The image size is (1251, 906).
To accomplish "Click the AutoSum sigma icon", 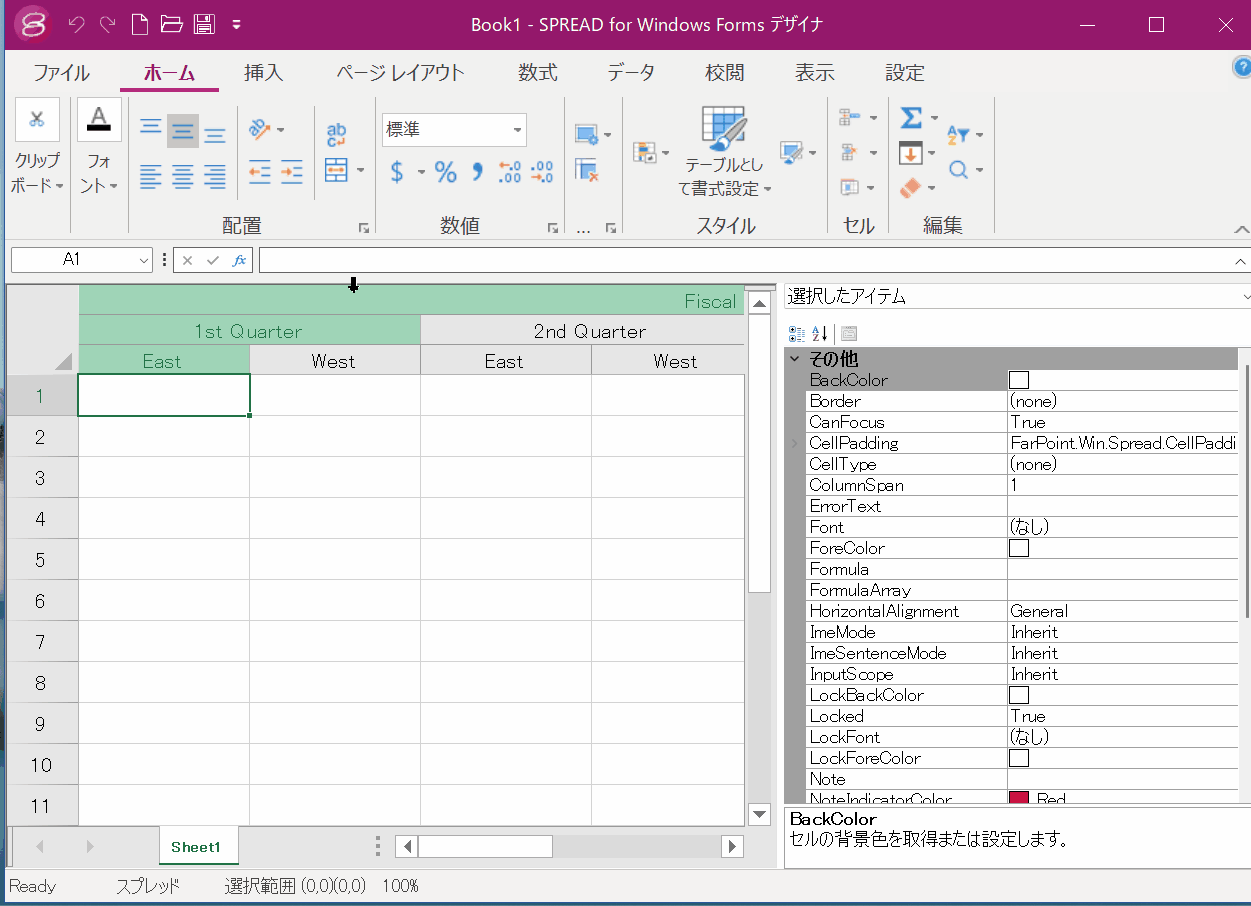I will click(911, 118).
